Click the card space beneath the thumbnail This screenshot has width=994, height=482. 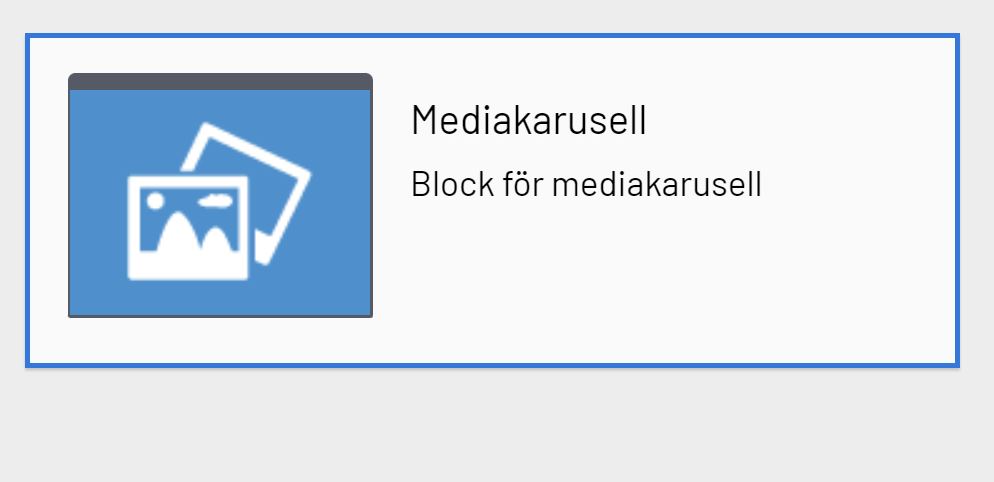220,340
